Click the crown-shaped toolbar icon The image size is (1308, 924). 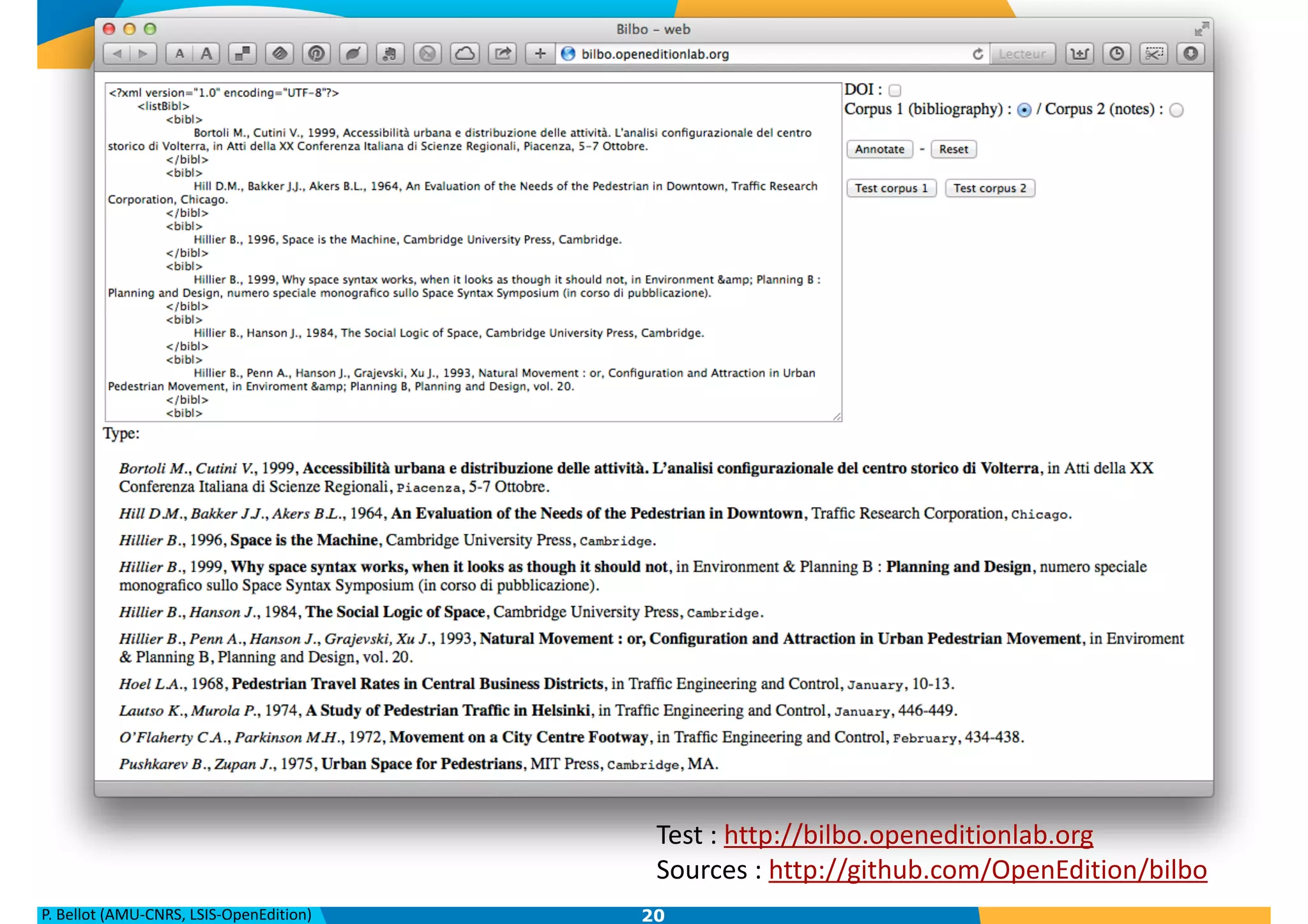click(x=1079, y=54)
